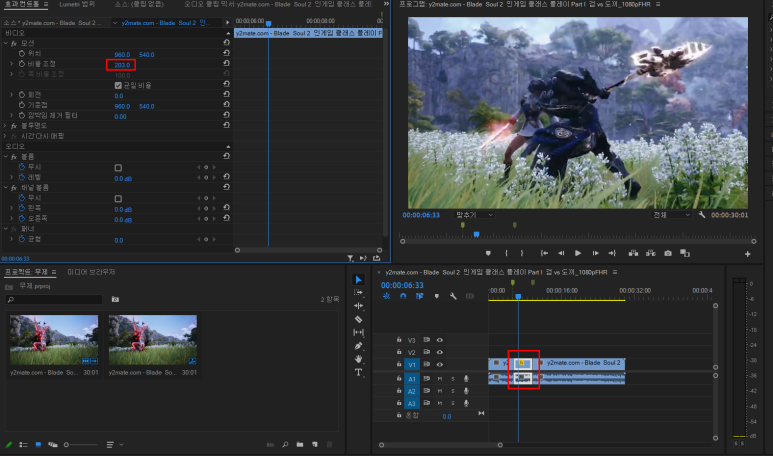Toggle V1 track output eye

point(440,364)
